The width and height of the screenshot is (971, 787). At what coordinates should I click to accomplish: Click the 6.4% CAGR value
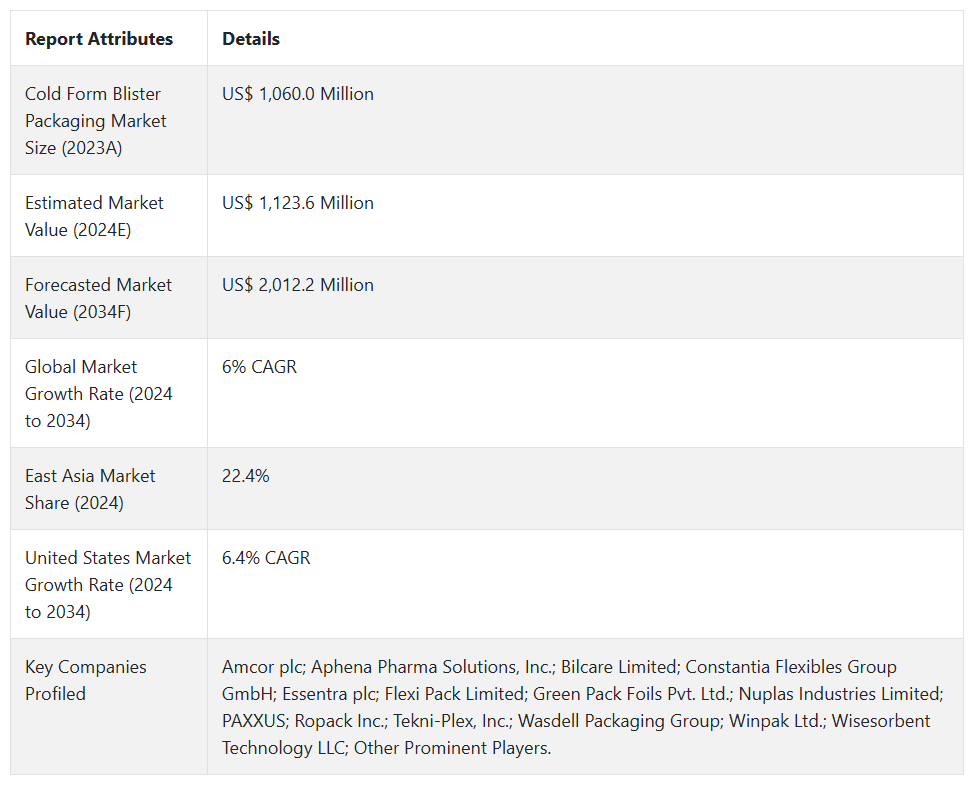(266, 558)
